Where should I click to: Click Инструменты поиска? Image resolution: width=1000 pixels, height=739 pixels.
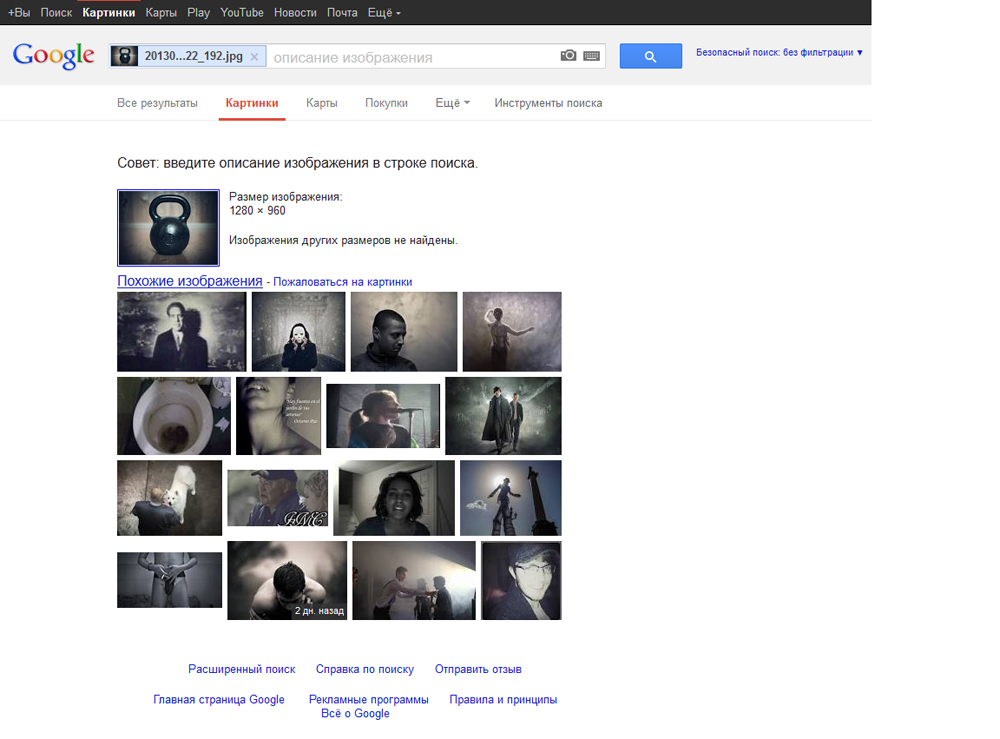(x=547, y=102)
